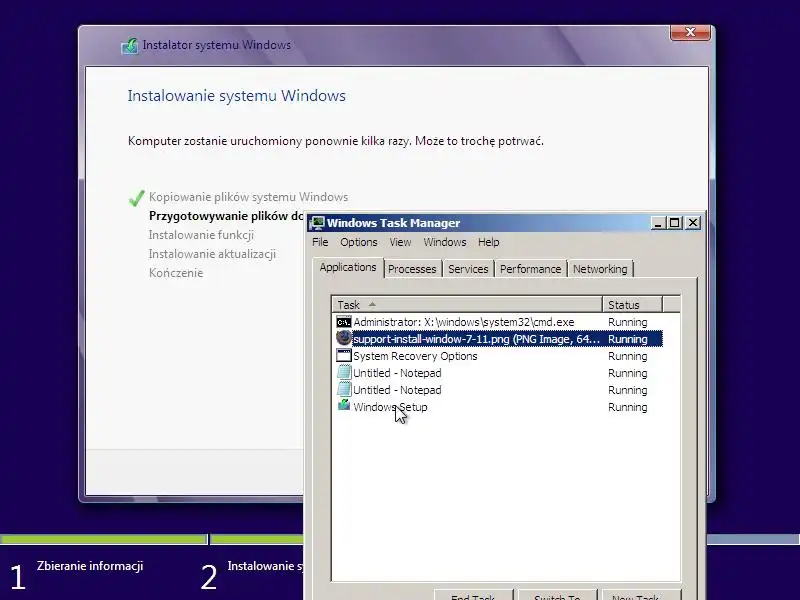
Task: Click the first green progress bar segment
Action: 103,539
